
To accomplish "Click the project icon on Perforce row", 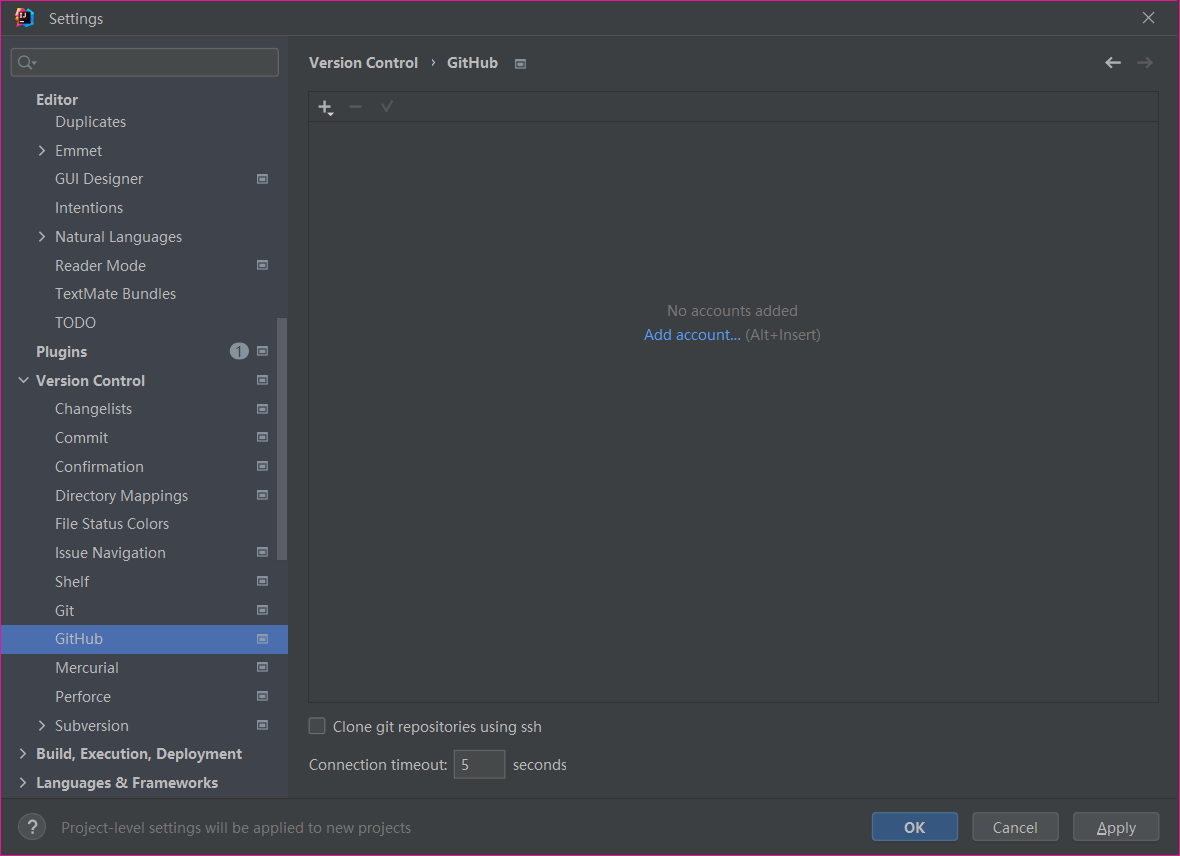I will click(x=263, y=696).
